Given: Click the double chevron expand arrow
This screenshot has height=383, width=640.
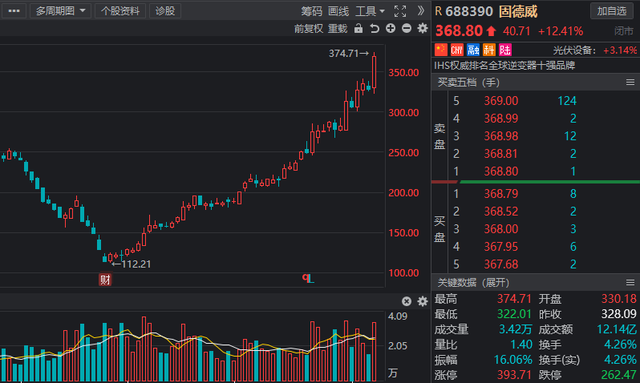Looking at the screenshot, I should click(x=421, y=11).
